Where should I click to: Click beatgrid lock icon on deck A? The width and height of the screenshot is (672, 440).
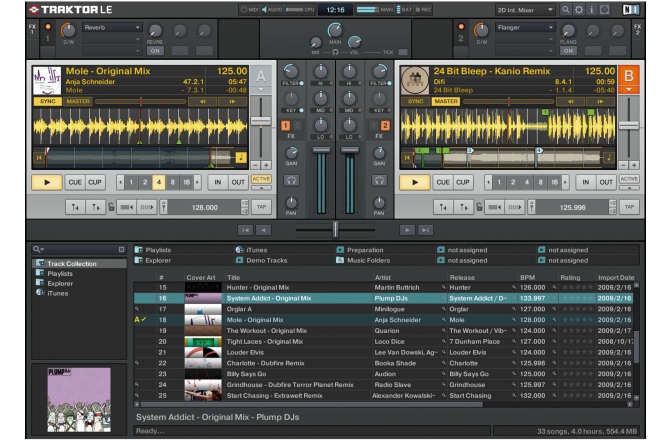111,207
